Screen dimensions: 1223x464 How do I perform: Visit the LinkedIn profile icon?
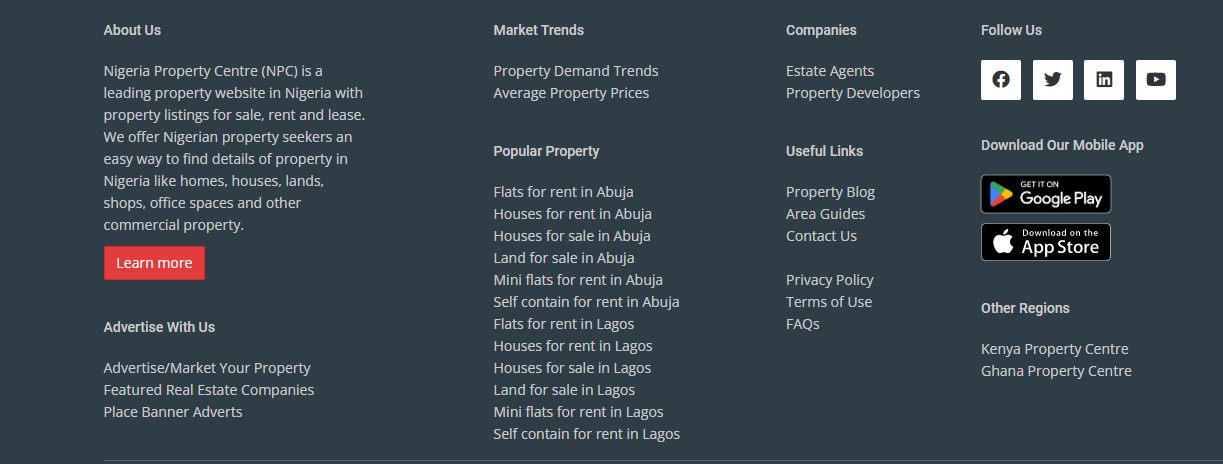coord(1104,80)
